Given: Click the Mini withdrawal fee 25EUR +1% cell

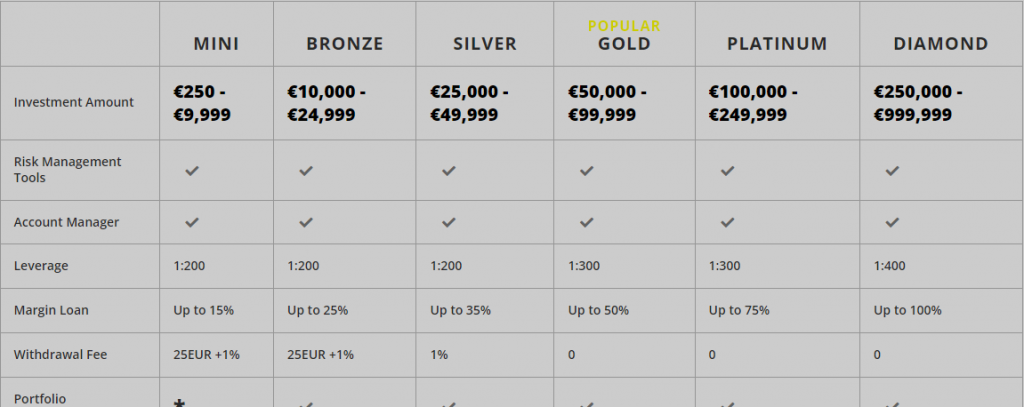Looking at the screenshot, I should pos(206,355).
